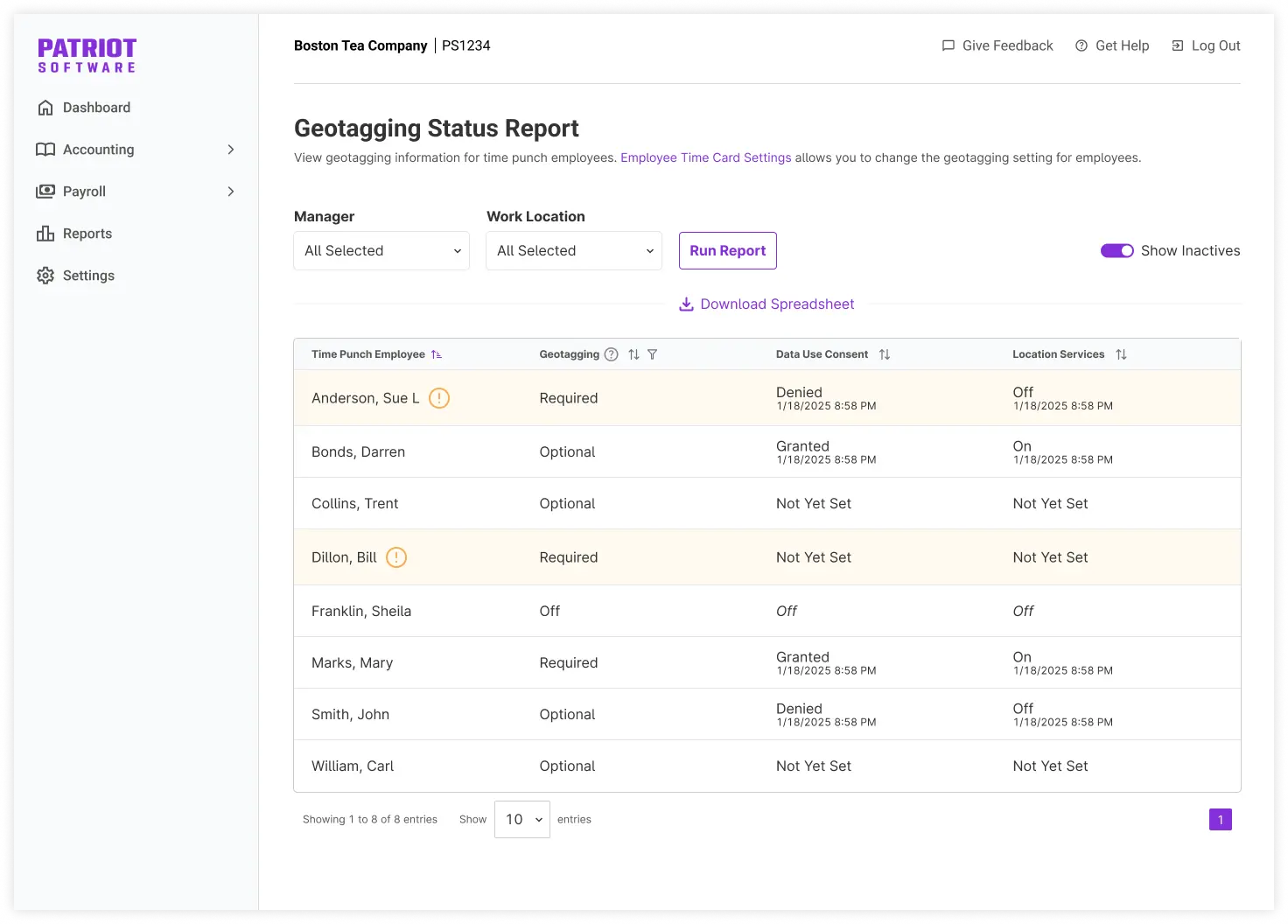The height and width of the screenshot is (924, 1288).
Task: Select the Marks, Mary name
Action: 352,662
